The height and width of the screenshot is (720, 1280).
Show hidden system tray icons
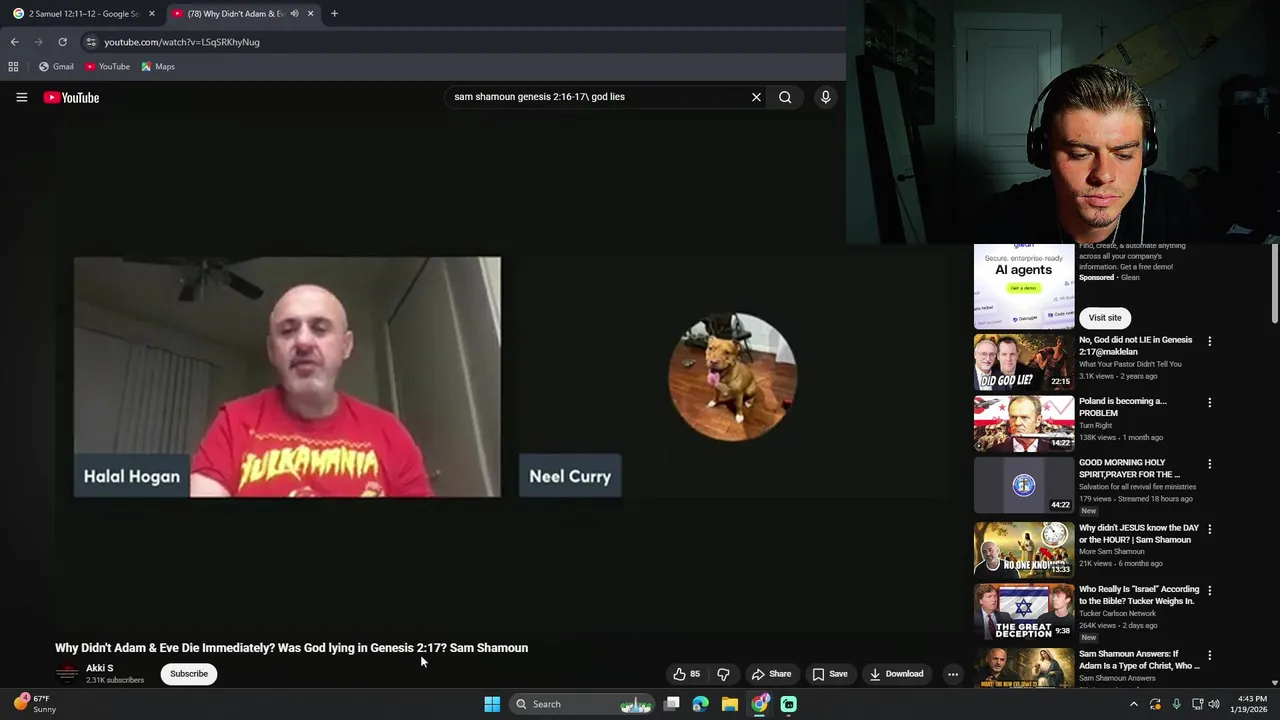pos(1133,704)
